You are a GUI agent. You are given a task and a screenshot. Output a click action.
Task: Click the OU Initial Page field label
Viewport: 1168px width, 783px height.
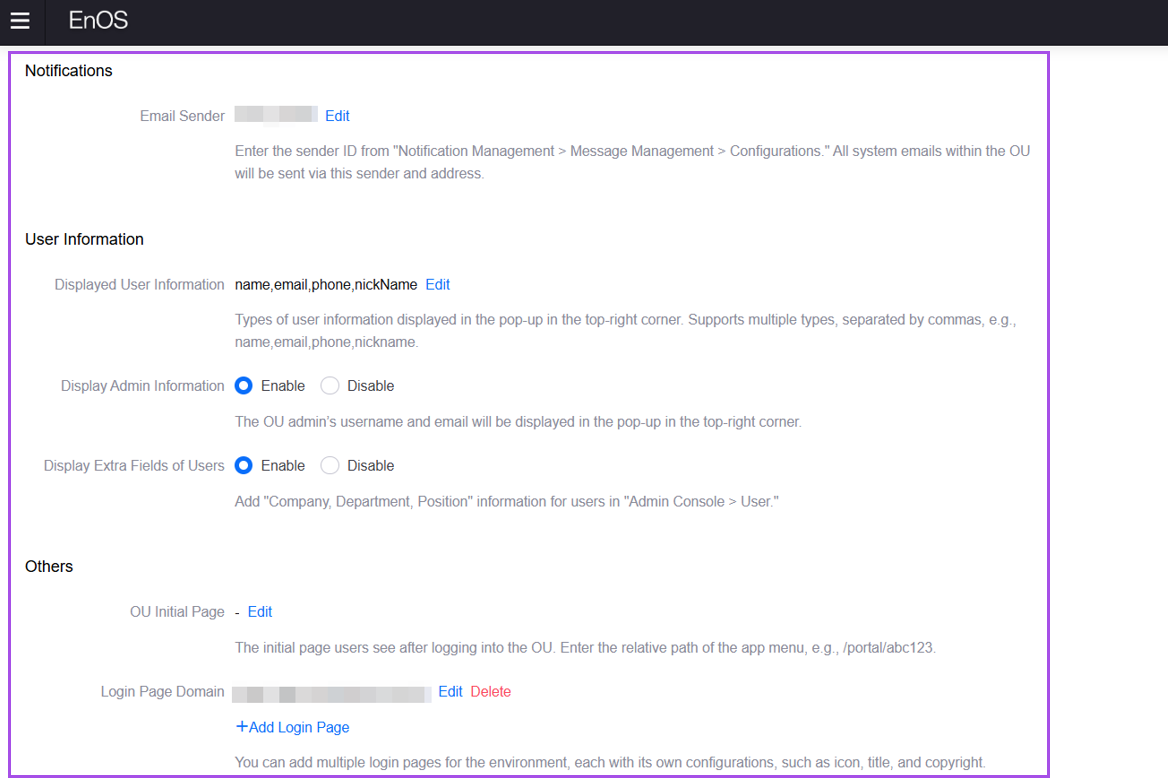[177, 612]
